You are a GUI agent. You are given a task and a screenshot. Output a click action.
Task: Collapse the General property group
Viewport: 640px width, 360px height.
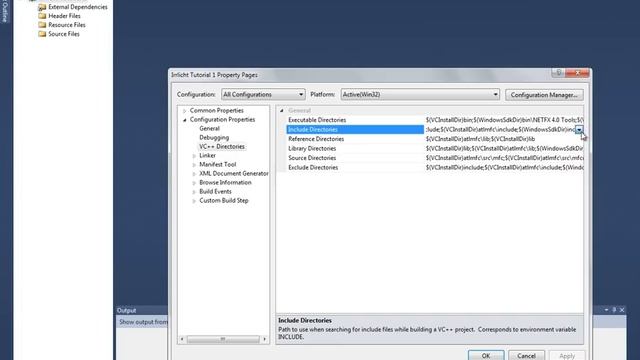[x=282, y=111]
